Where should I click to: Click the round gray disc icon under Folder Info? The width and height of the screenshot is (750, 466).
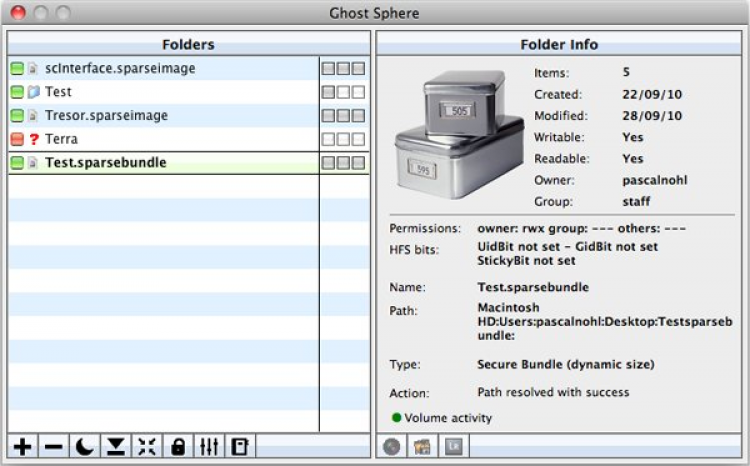click(392, 447)
